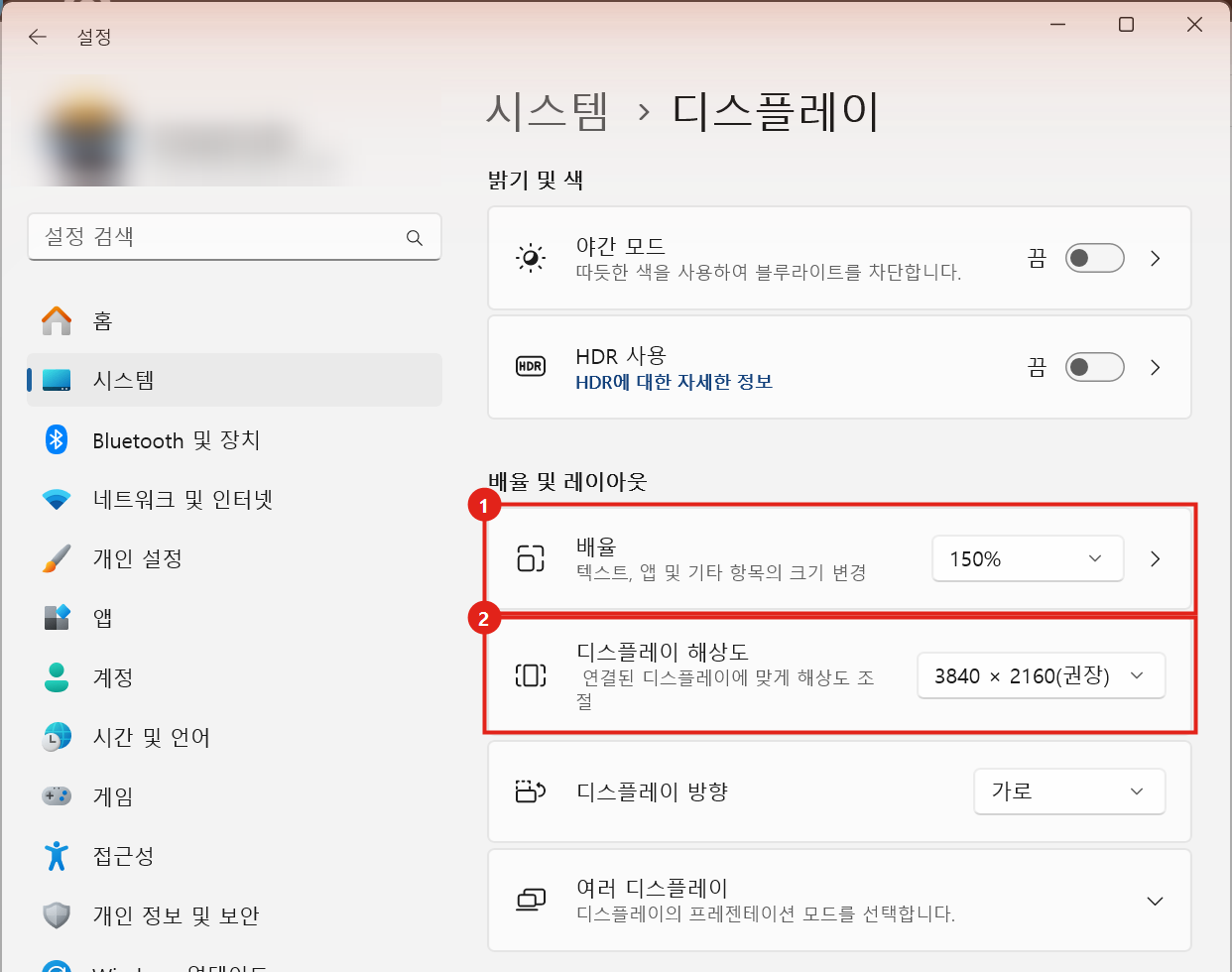The height and width of the screenshot is (972, 1232).
Task: Click the multiple displays icon
Action: (531, 900)
